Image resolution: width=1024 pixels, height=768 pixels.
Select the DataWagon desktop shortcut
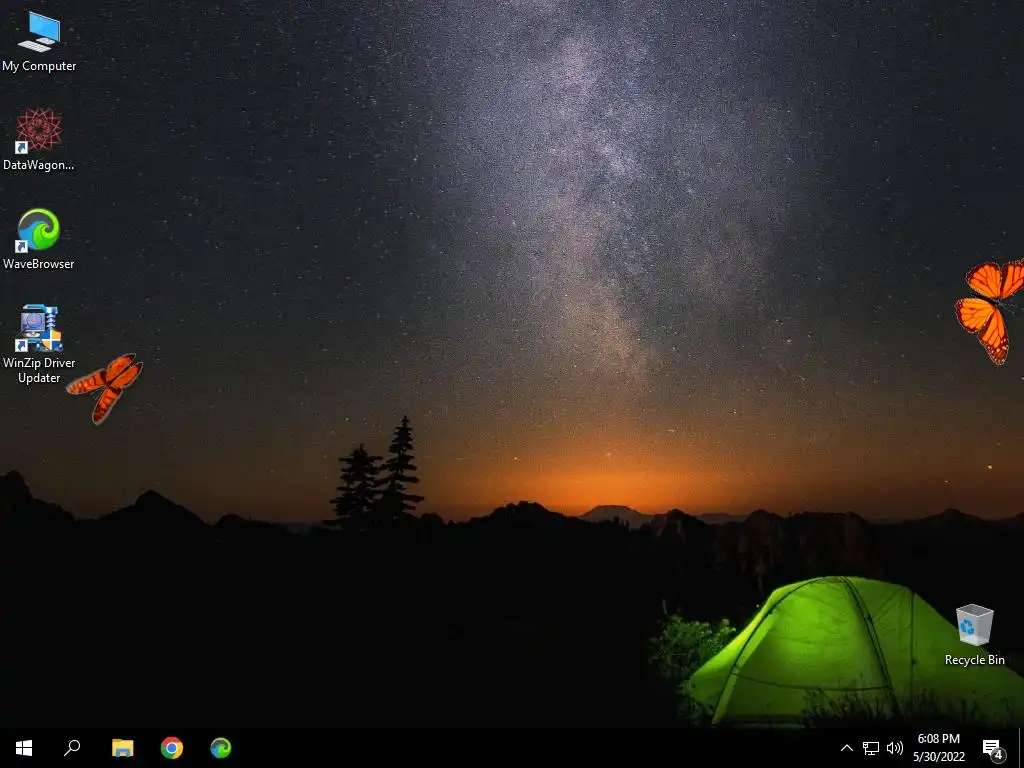click(x=39, y=140)
